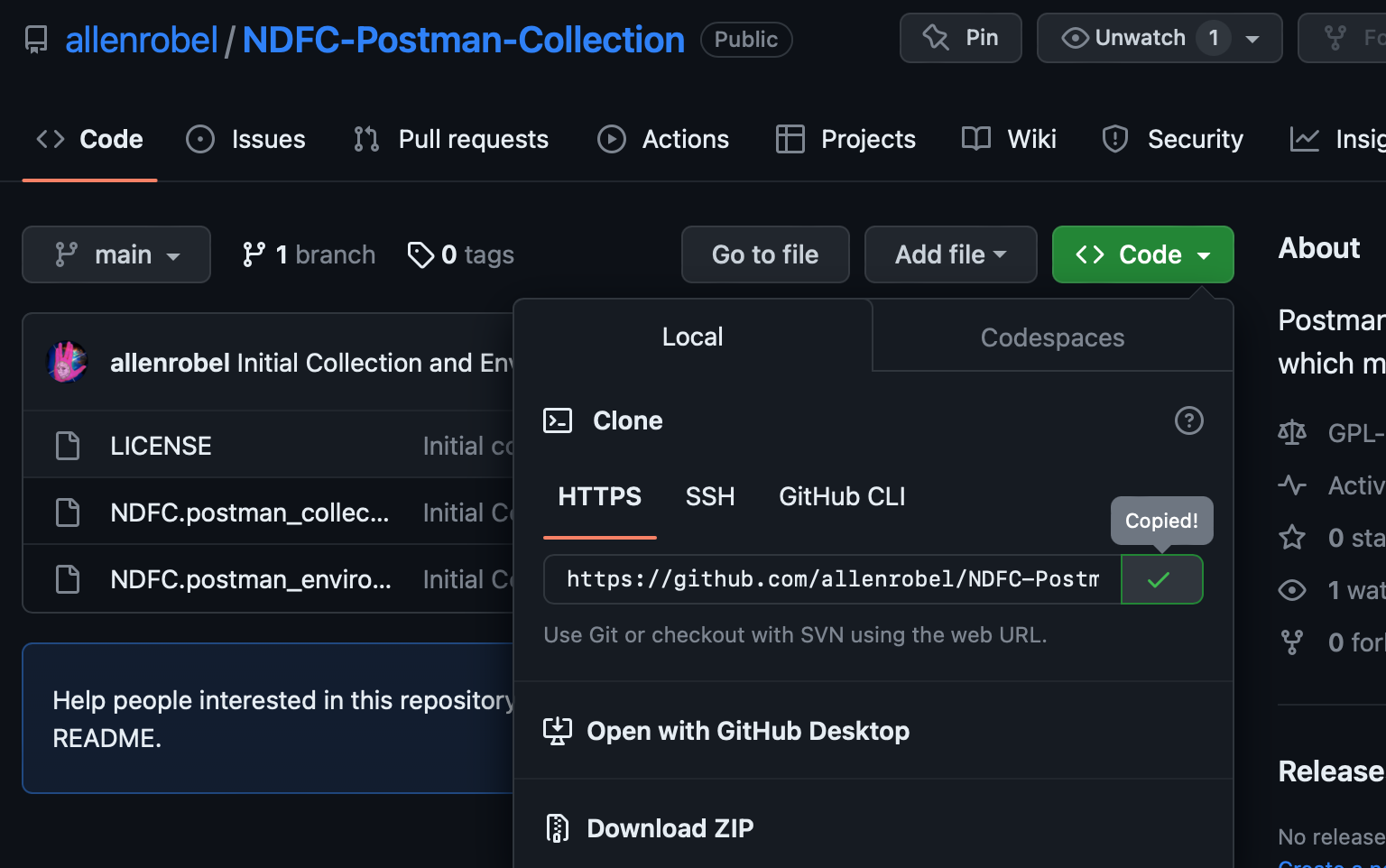Click the Activity pulse icon in About
Screen dimensions: 1386x868
[1292, 485]
